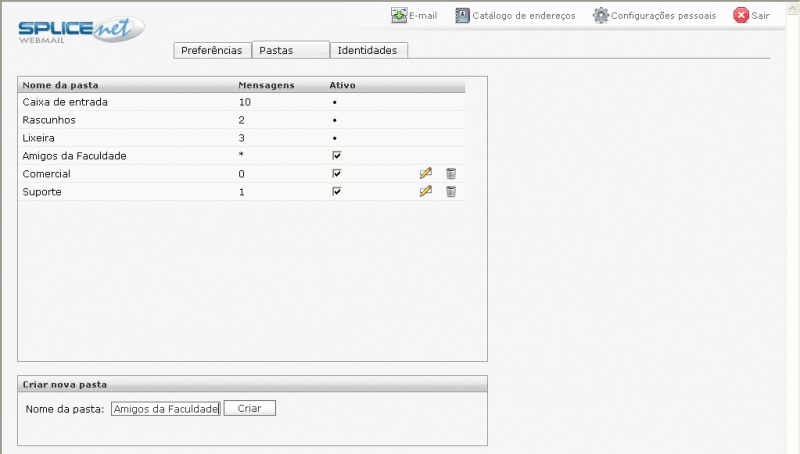The height and width of the screenshot is (454, 800).
Task: Switch to the Preferências tab
Action: (x=212, y=50)
